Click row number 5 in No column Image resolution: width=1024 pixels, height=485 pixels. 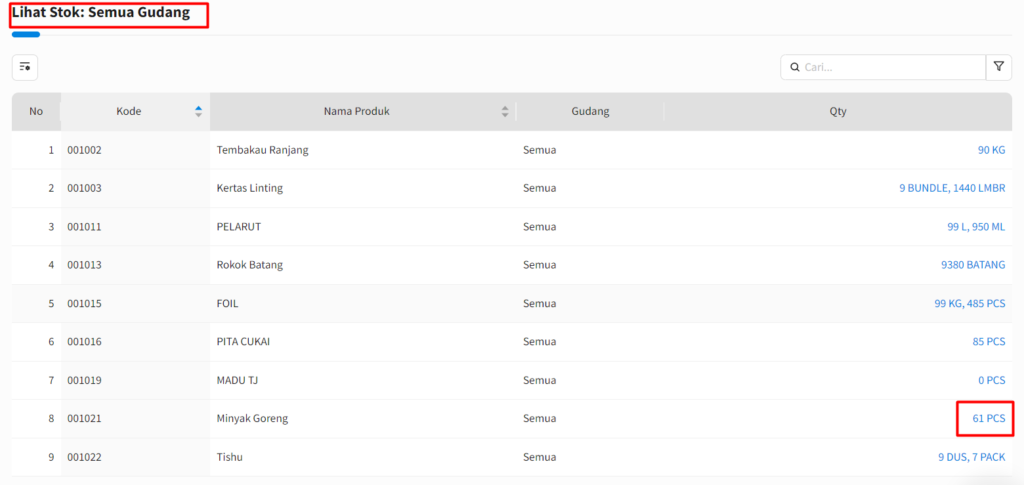coord(51,304)
